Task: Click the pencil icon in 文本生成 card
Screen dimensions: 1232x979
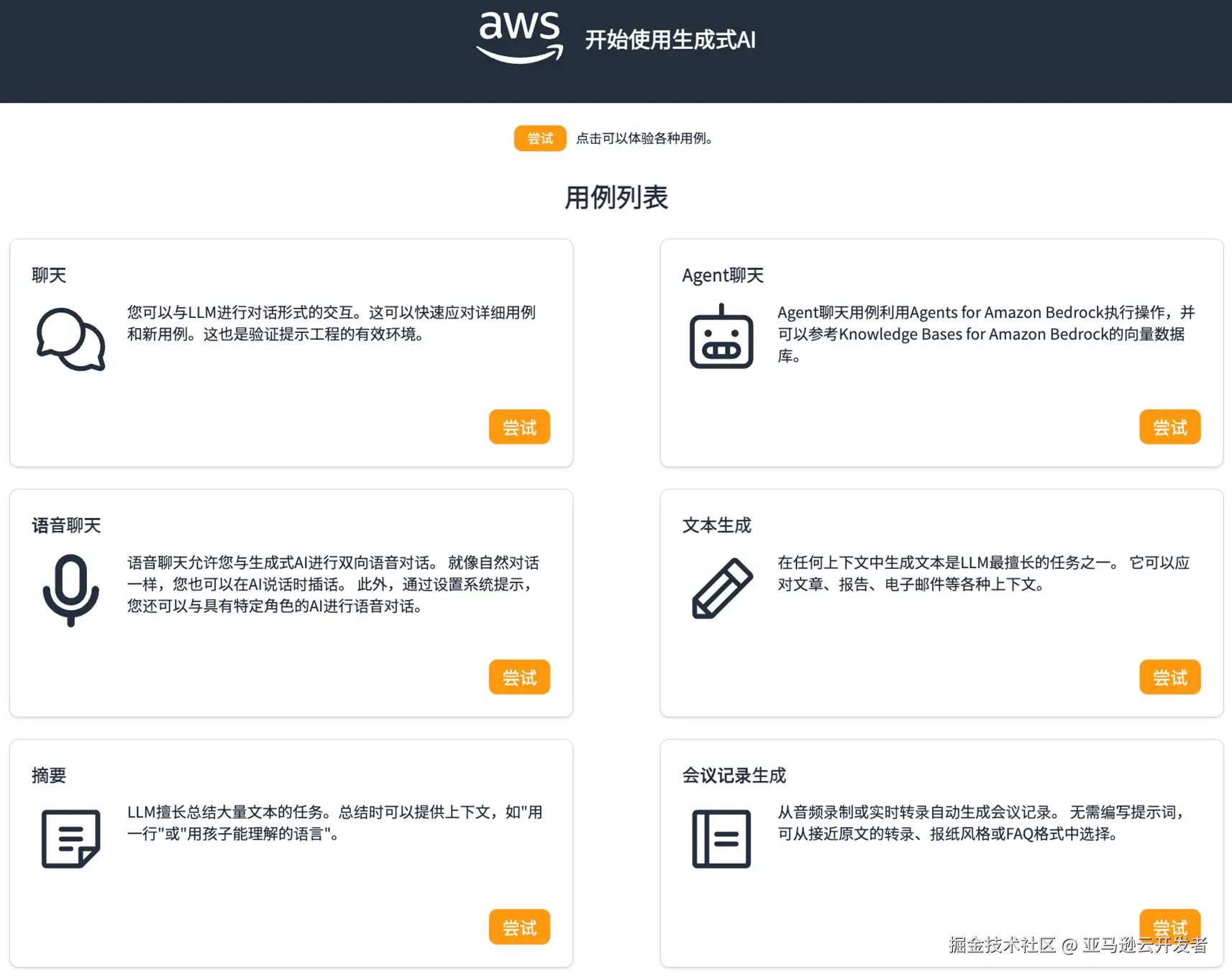Action: [x=722, y=588]
